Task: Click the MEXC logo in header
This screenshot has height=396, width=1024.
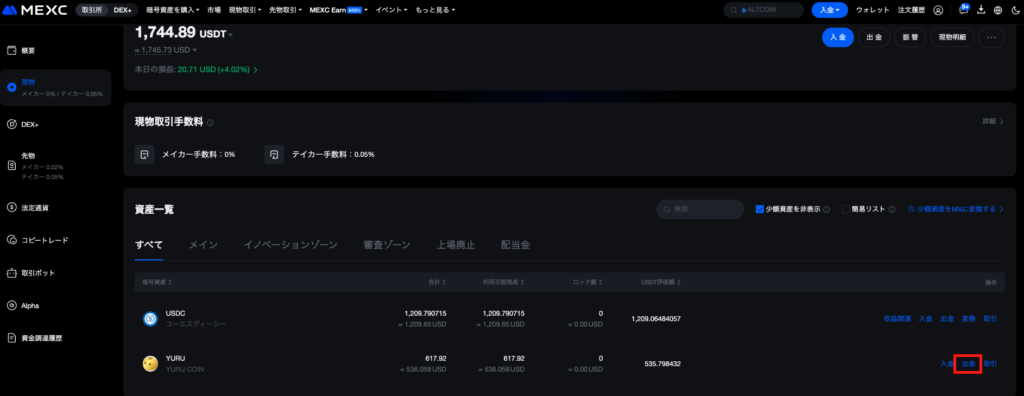Action: pos(35,10)
